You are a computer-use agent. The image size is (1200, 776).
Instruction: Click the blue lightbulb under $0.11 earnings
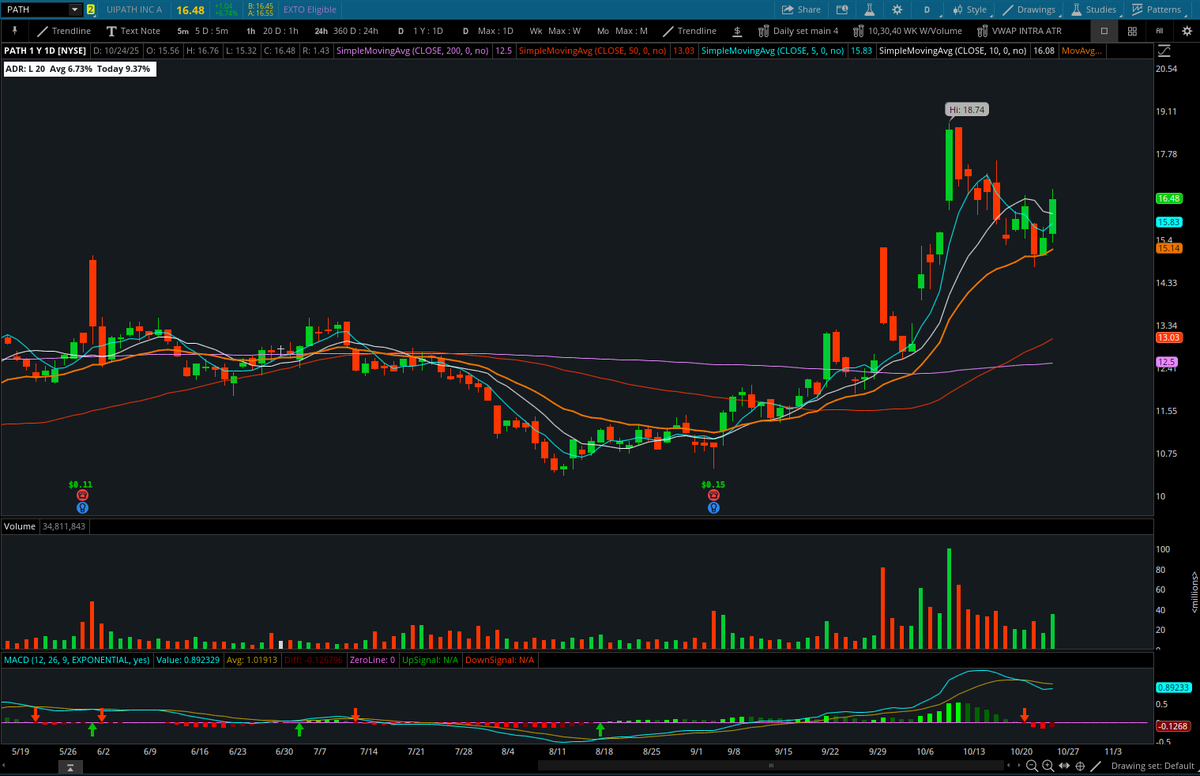point(82,507)
